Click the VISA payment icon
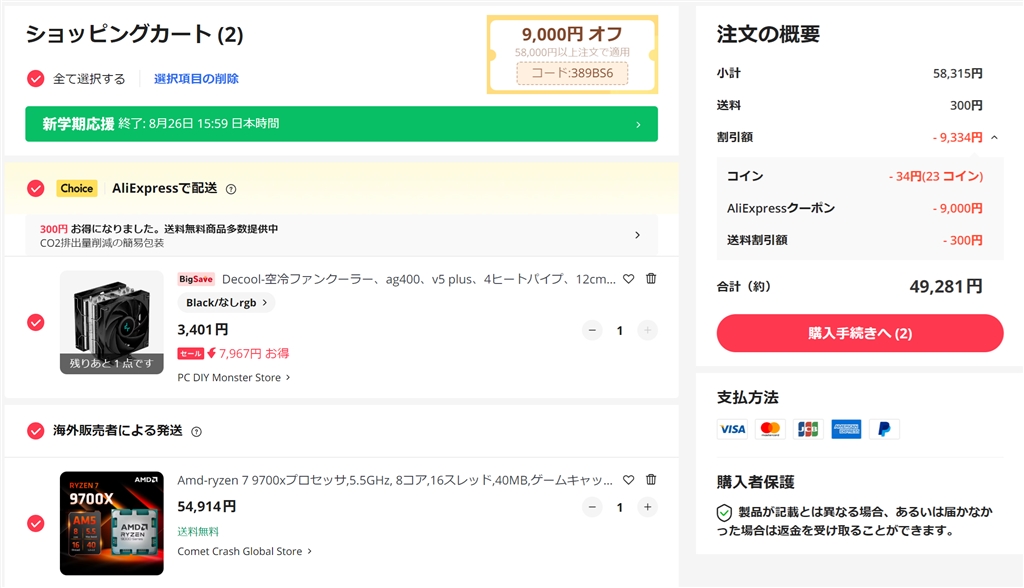The width and height of the screenshot is (1024, 588). (x=732, y=429)
